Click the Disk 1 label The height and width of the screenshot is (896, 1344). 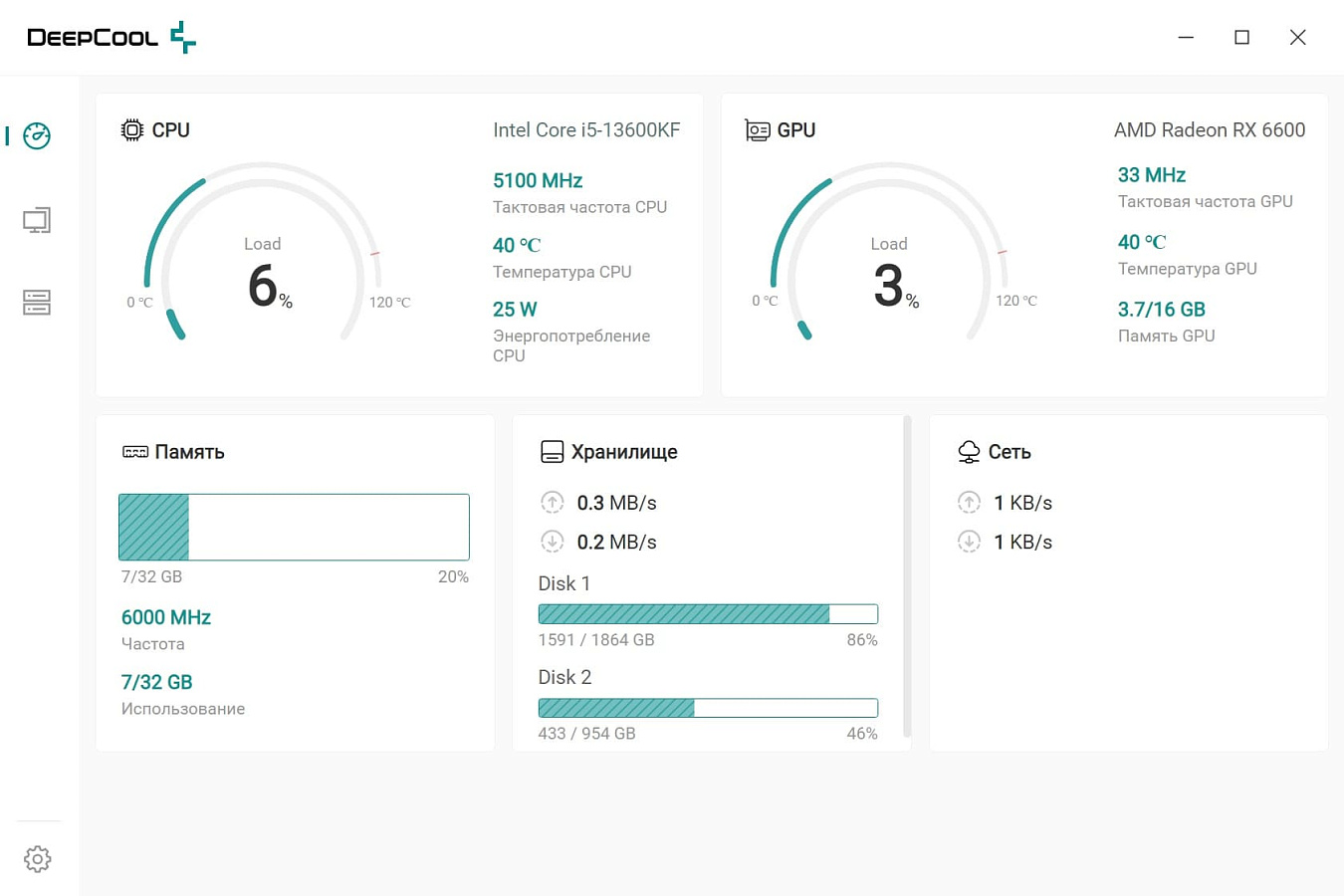click(x=564, y=583)
